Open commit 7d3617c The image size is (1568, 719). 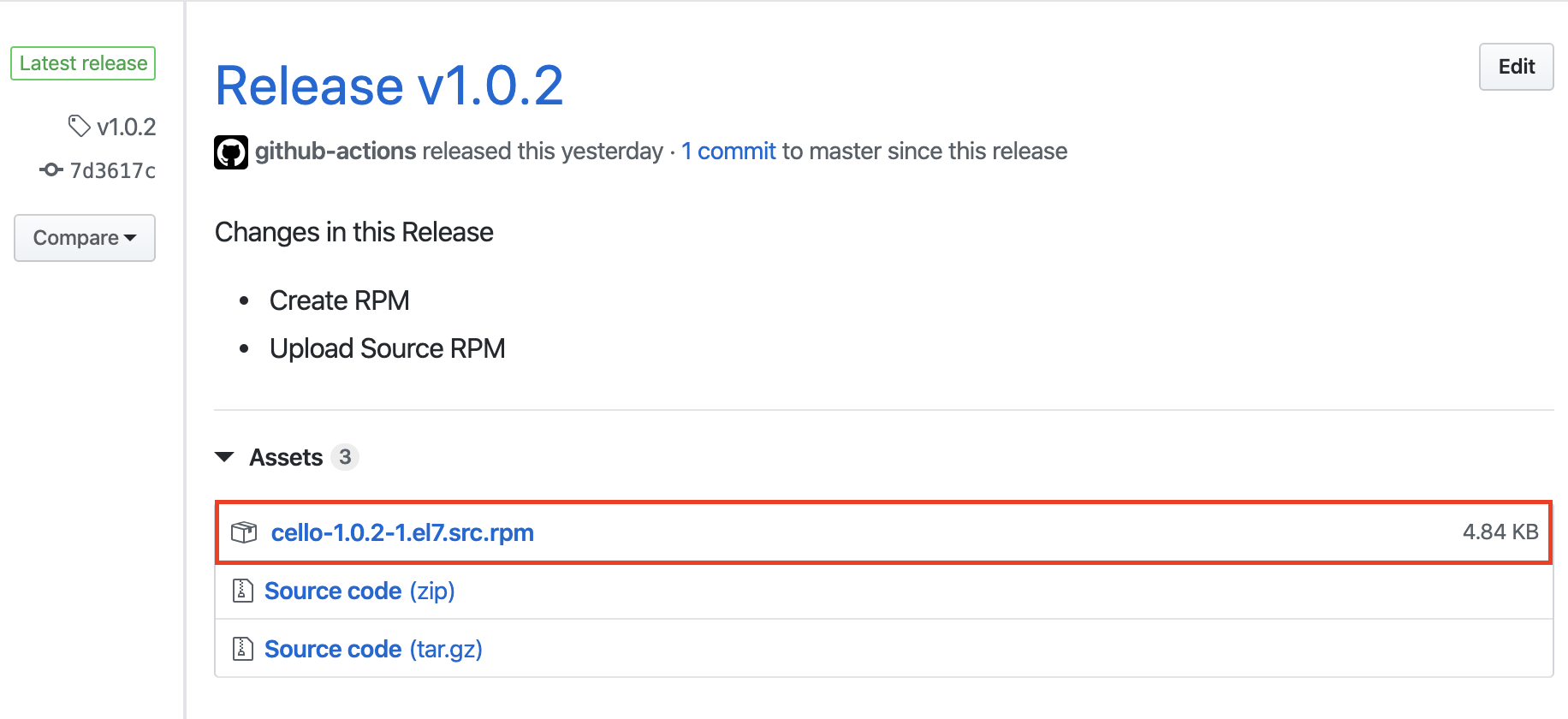[x=113, y=170]
